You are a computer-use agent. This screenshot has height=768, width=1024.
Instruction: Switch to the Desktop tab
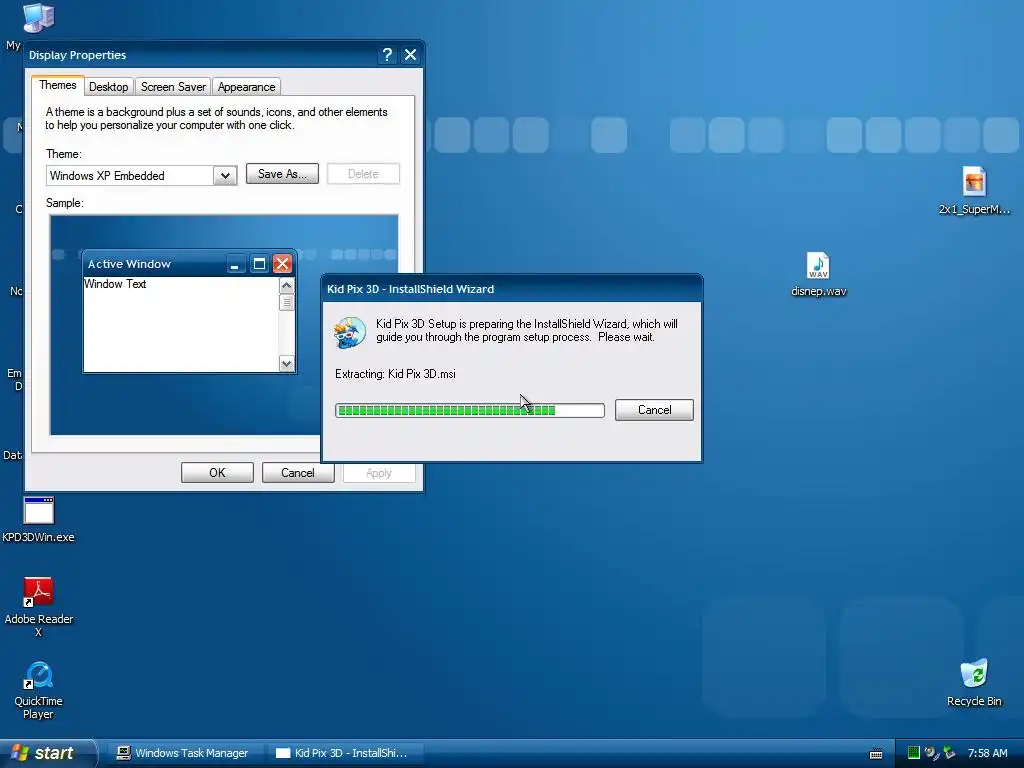(x=108, y=87)
